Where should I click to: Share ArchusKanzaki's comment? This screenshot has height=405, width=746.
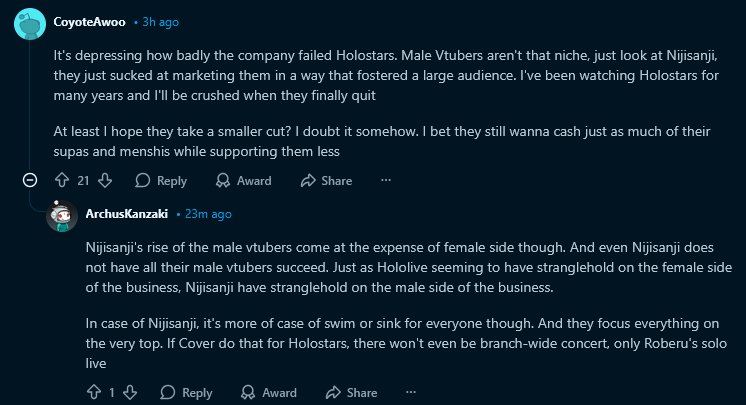352,392
